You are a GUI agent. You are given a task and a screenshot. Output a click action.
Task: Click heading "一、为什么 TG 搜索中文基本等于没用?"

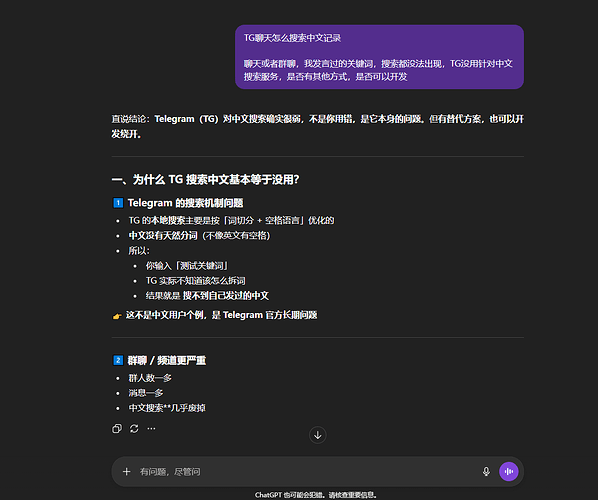[x=206, y=180]
